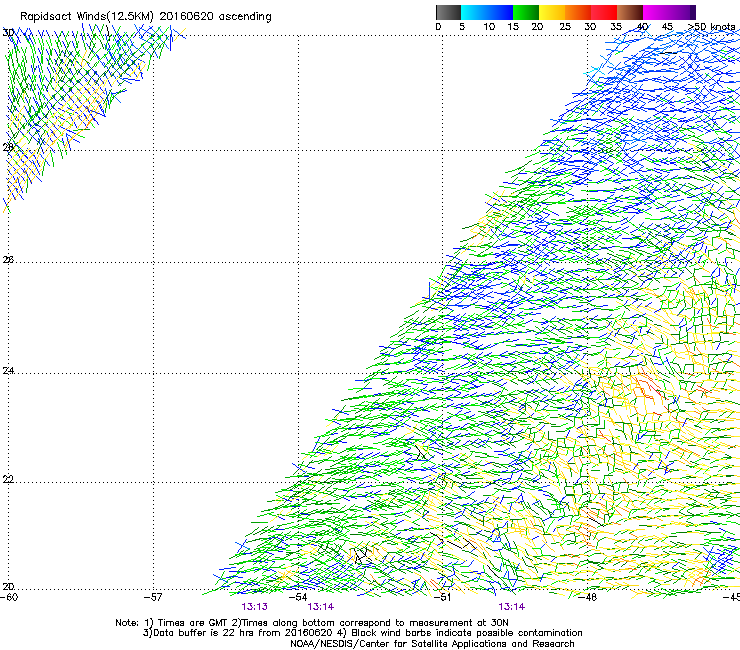Pick the red 30–35 knots legend swatch
The height and width of the screenshot is (650, 740).
pos(604,12)
